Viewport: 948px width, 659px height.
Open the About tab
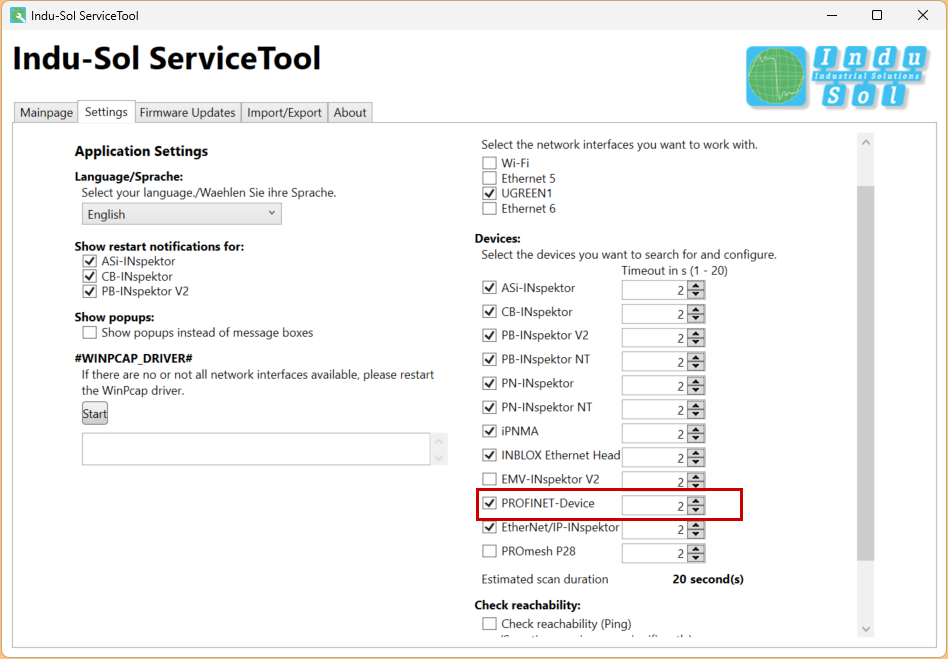[350, 112]
